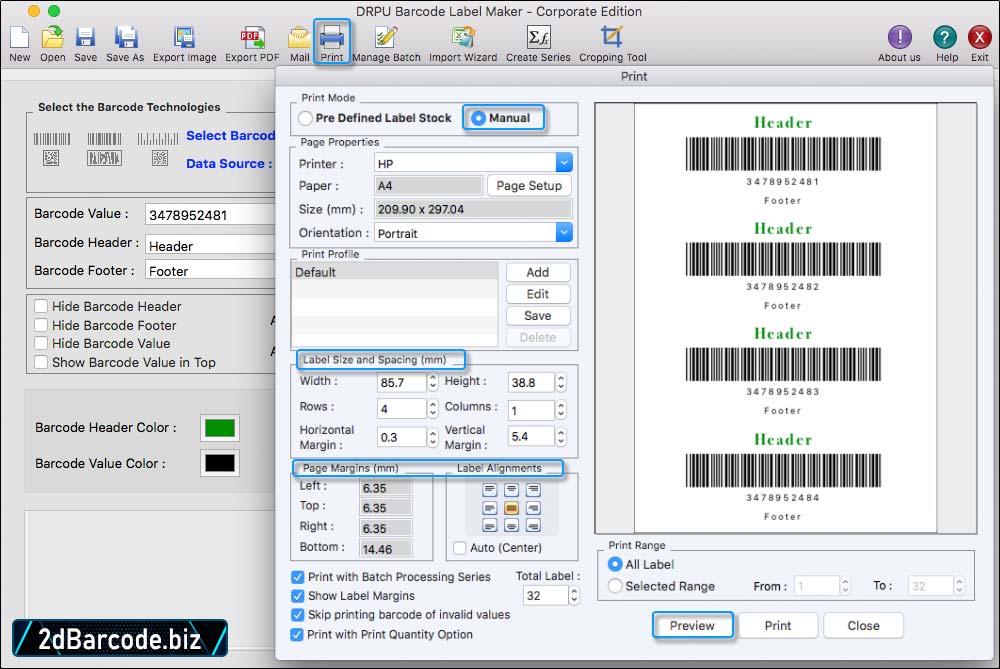Toggle Hide Barcode Header checkbox
Viewport: 1000px width, 669px height.
point(41,306)
